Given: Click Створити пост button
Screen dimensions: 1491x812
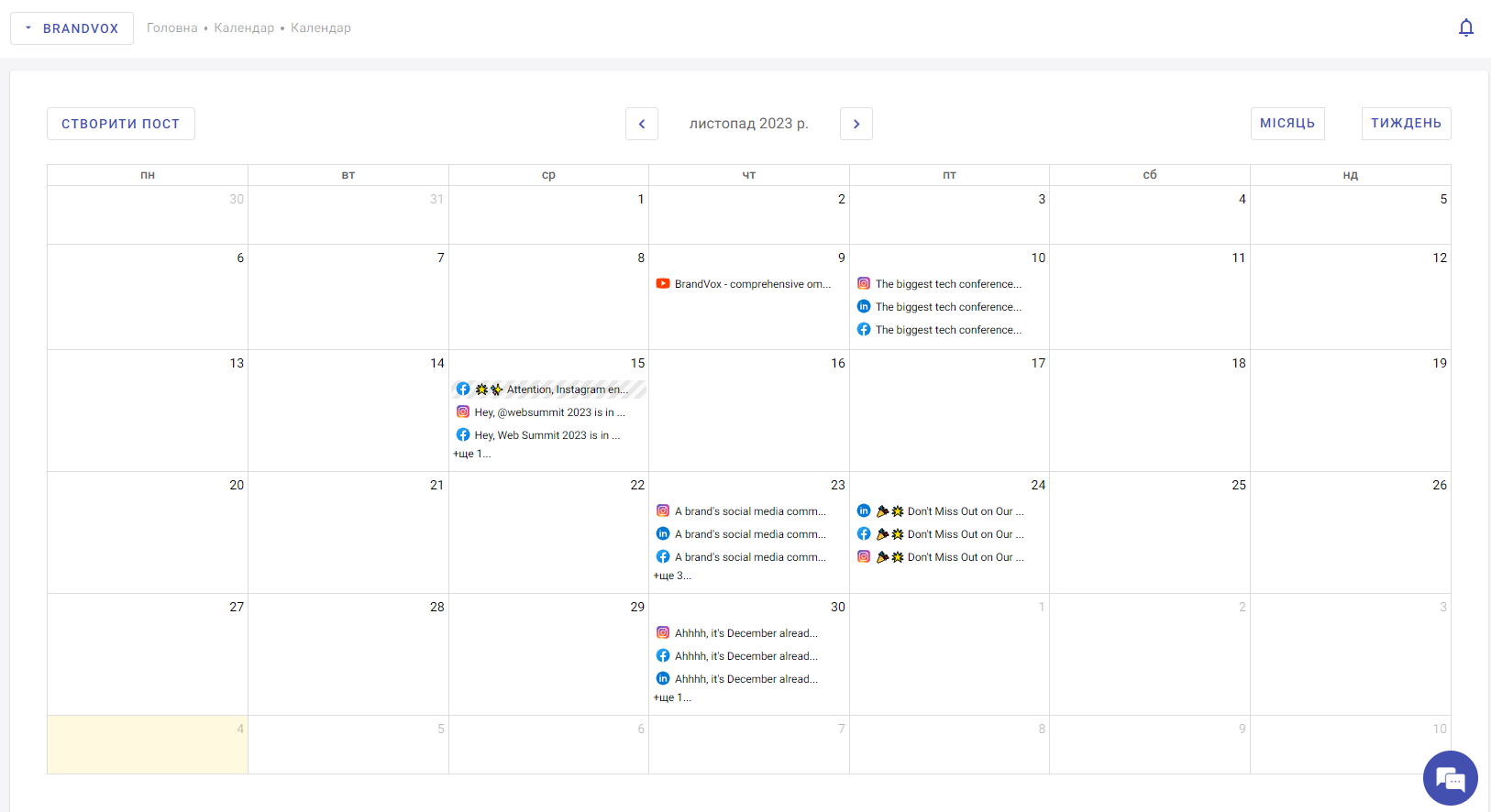Looking at the screenshot, I should click(121, 124).
